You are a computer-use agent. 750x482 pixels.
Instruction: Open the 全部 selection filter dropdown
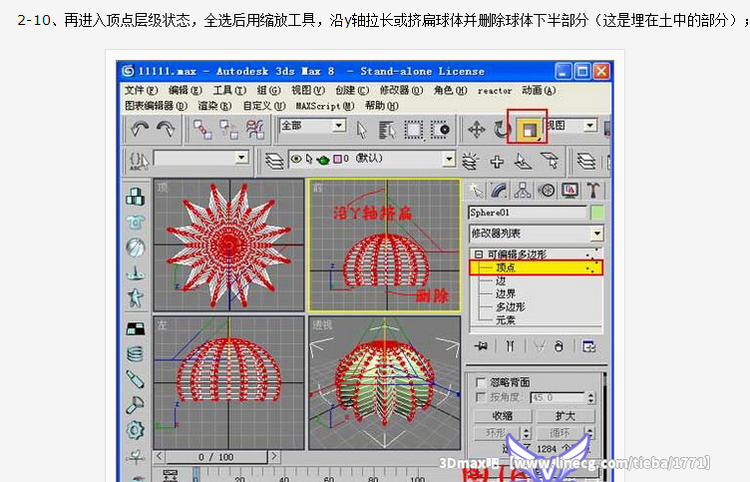[339, 126]
